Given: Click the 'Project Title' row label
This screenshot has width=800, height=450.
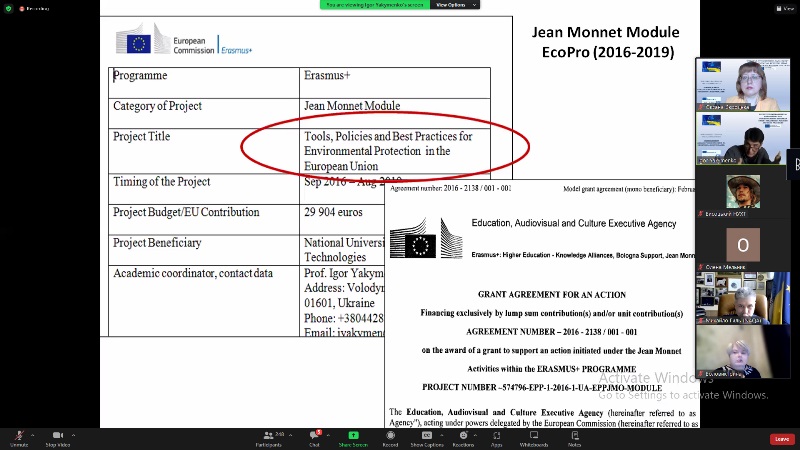Looking at the screenshot, I should 141,136.
